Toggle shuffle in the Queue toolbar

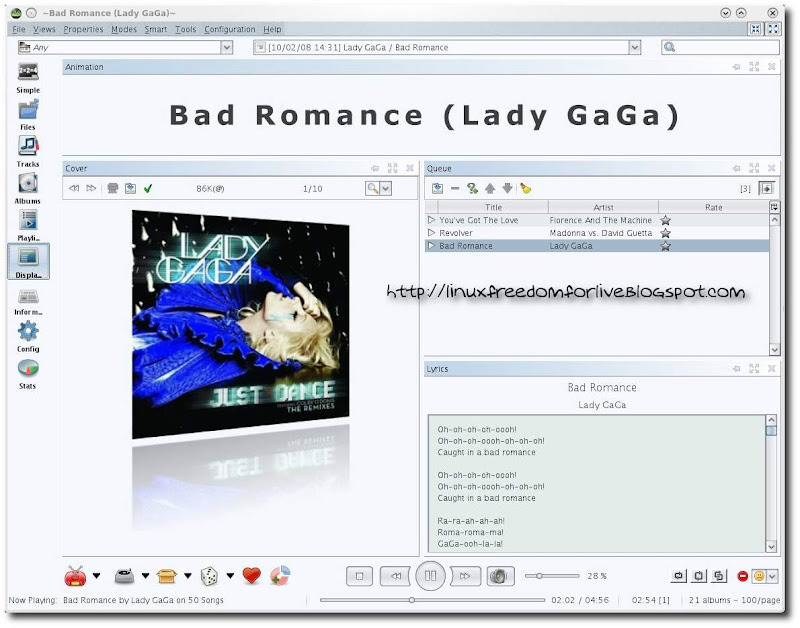[470, 186]
